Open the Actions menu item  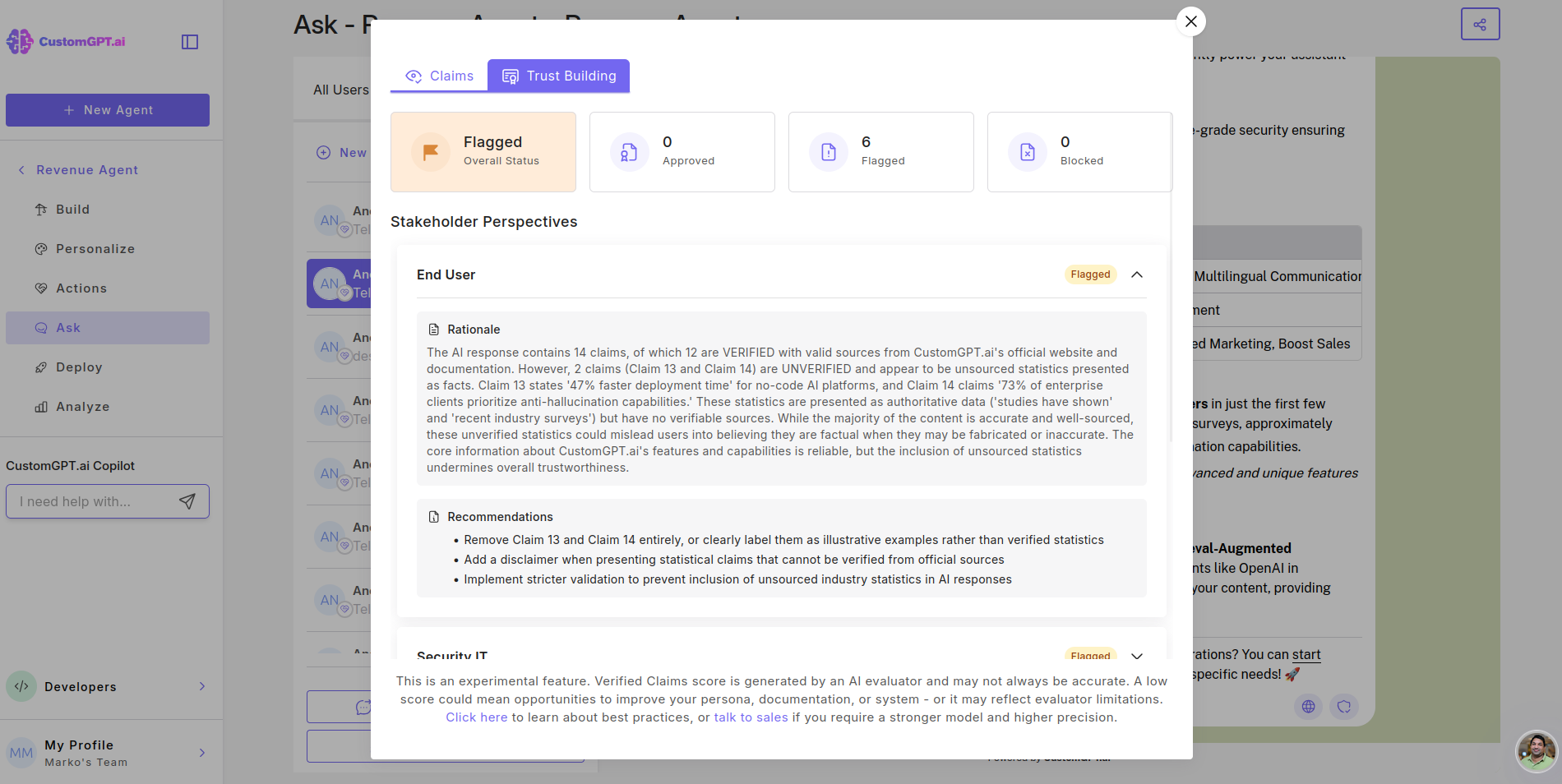(x=108, y=288)
